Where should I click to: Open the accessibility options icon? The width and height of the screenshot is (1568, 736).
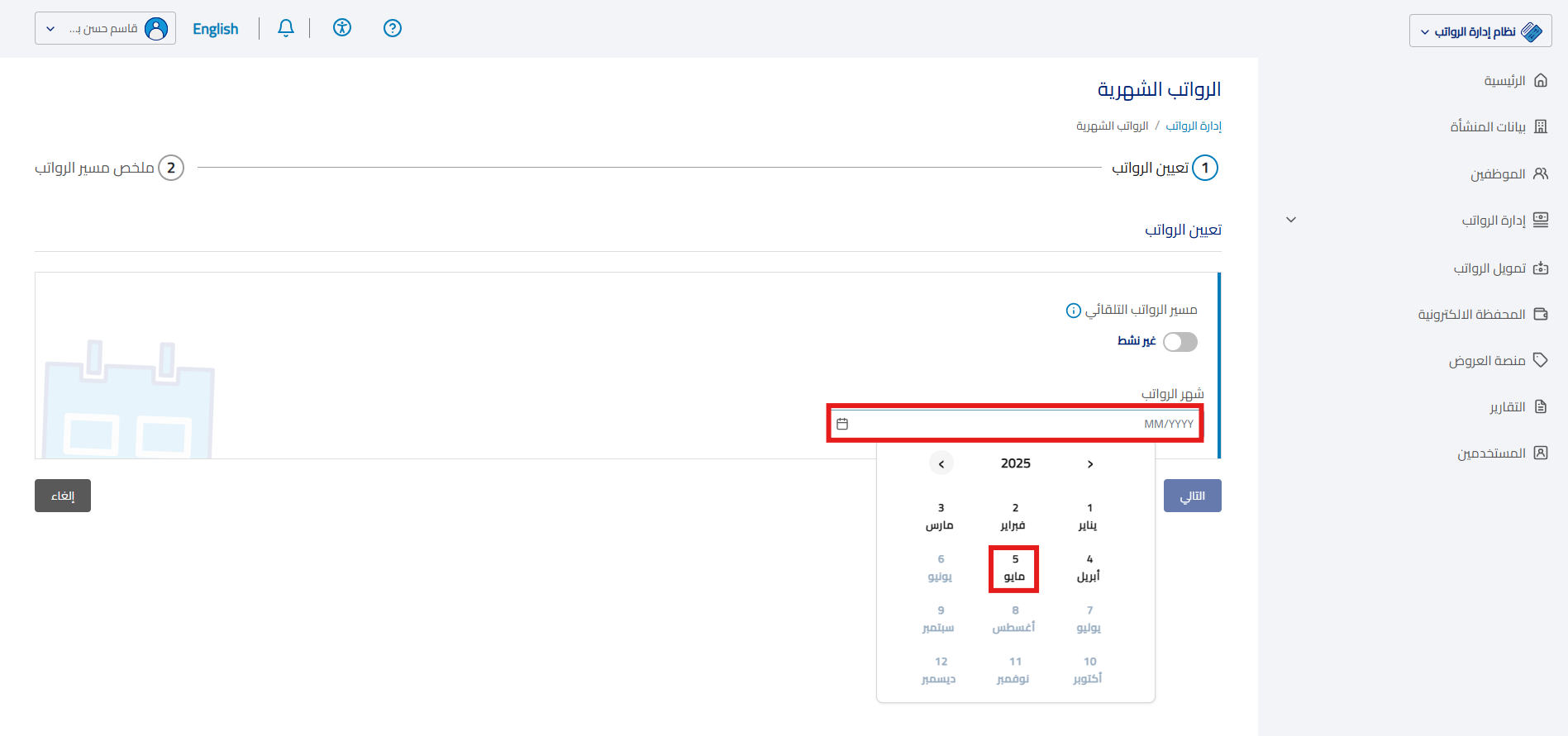(x=342, y=28)
